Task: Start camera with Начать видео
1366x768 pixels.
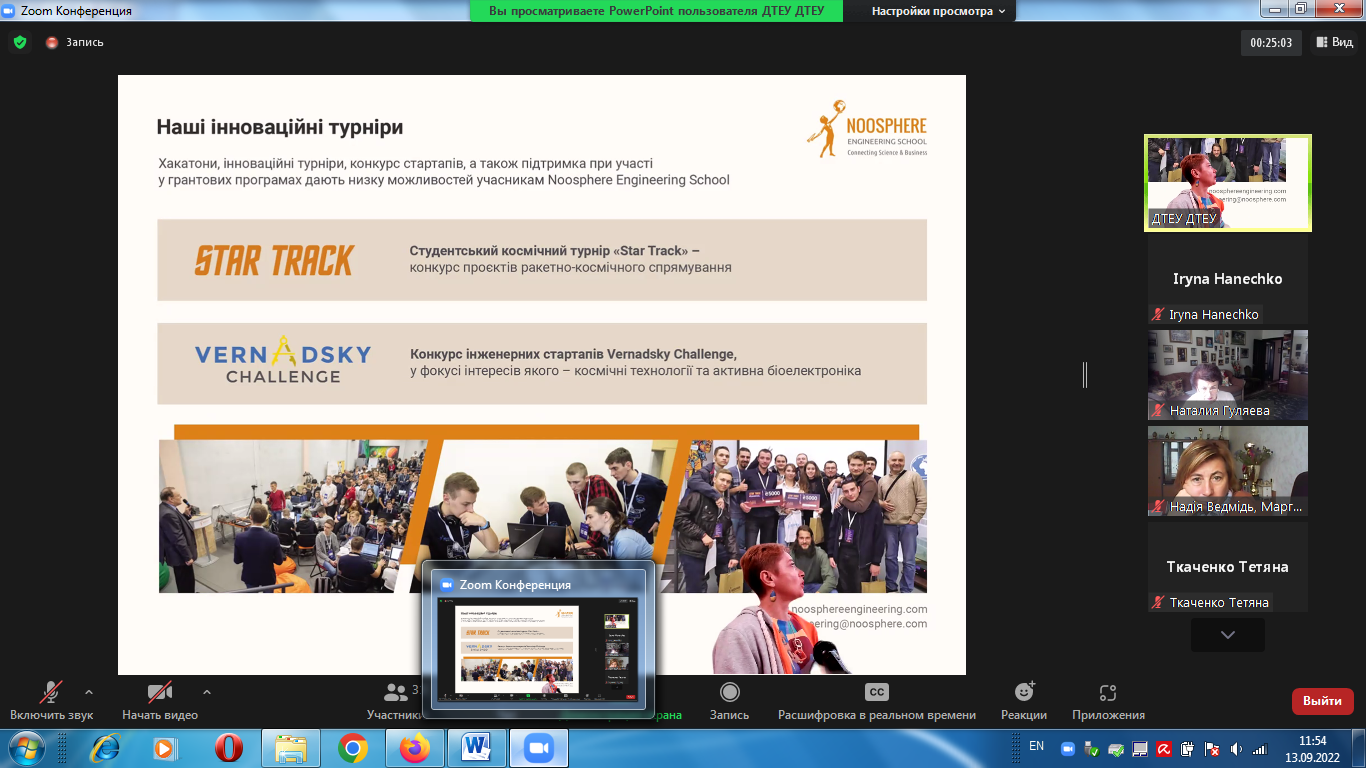Action: (160, 700)
